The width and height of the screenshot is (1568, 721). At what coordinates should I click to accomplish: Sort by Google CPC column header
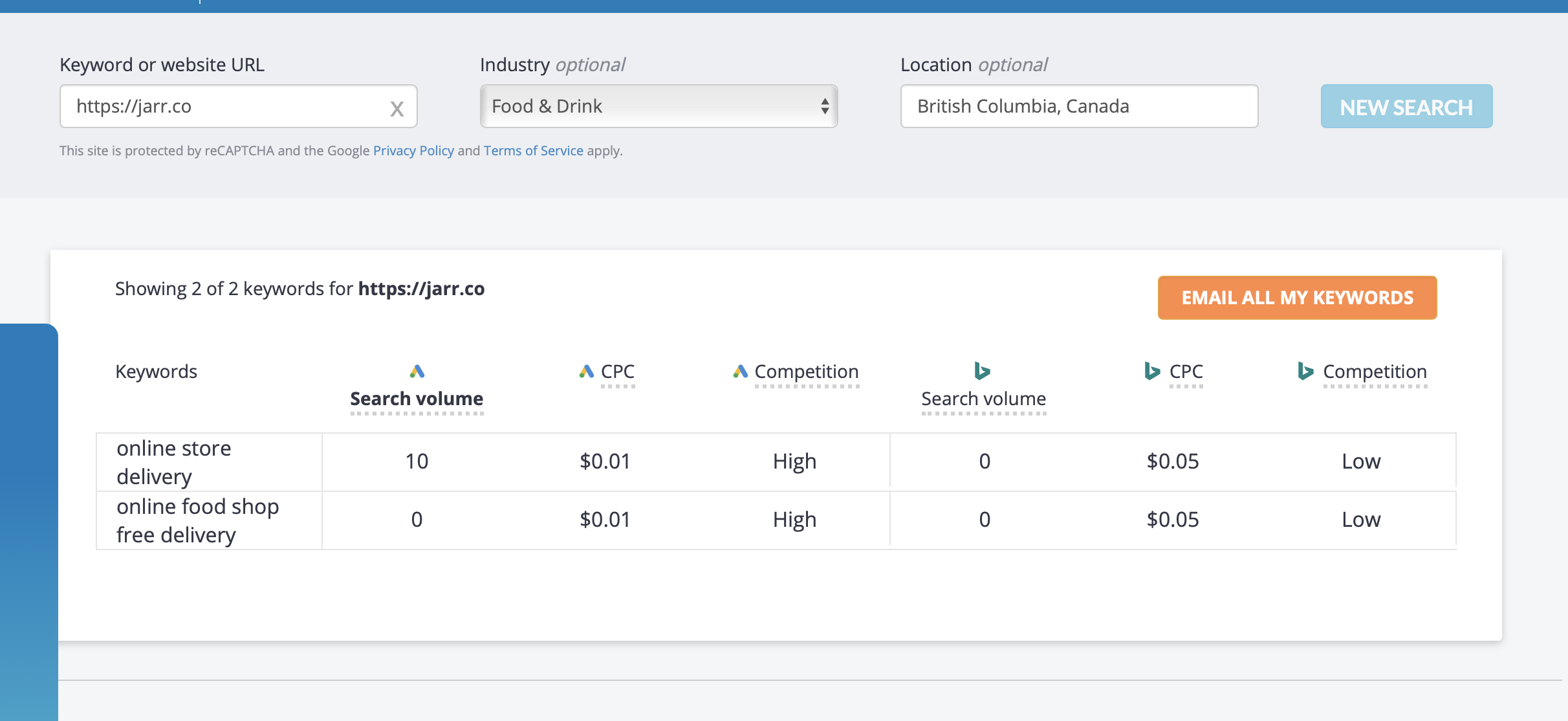[x=618, y=372]
